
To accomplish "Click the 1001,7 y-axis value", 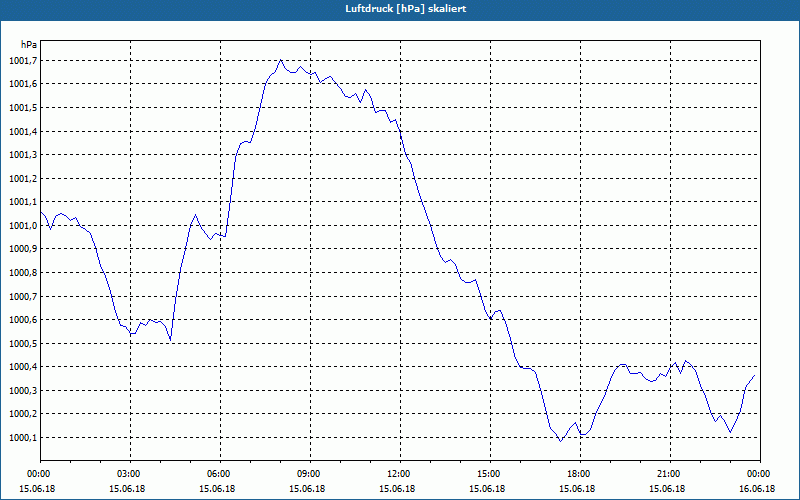I will click(x=23, y=61).
